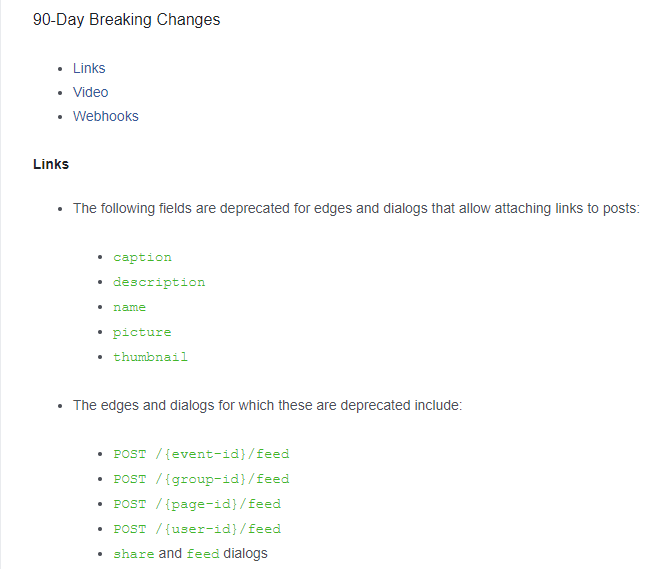Click the picture field code text

(142, 332)
